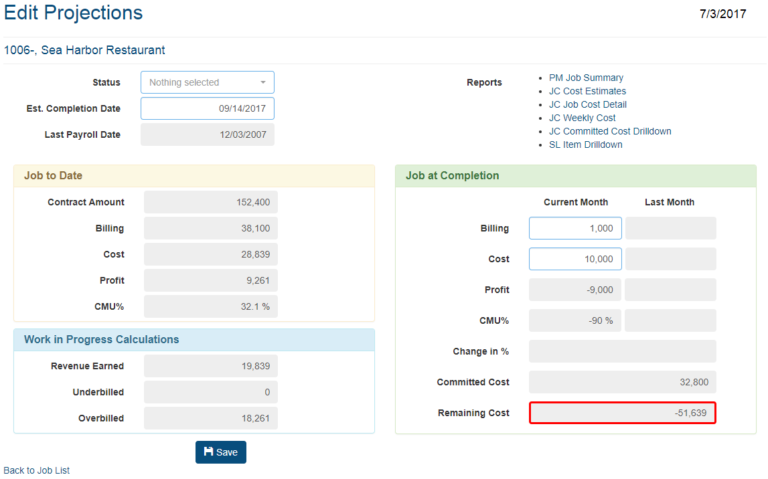Click the Contract Amount value field
This screenshot has height=479, width=768.
(x=210, y=202)
